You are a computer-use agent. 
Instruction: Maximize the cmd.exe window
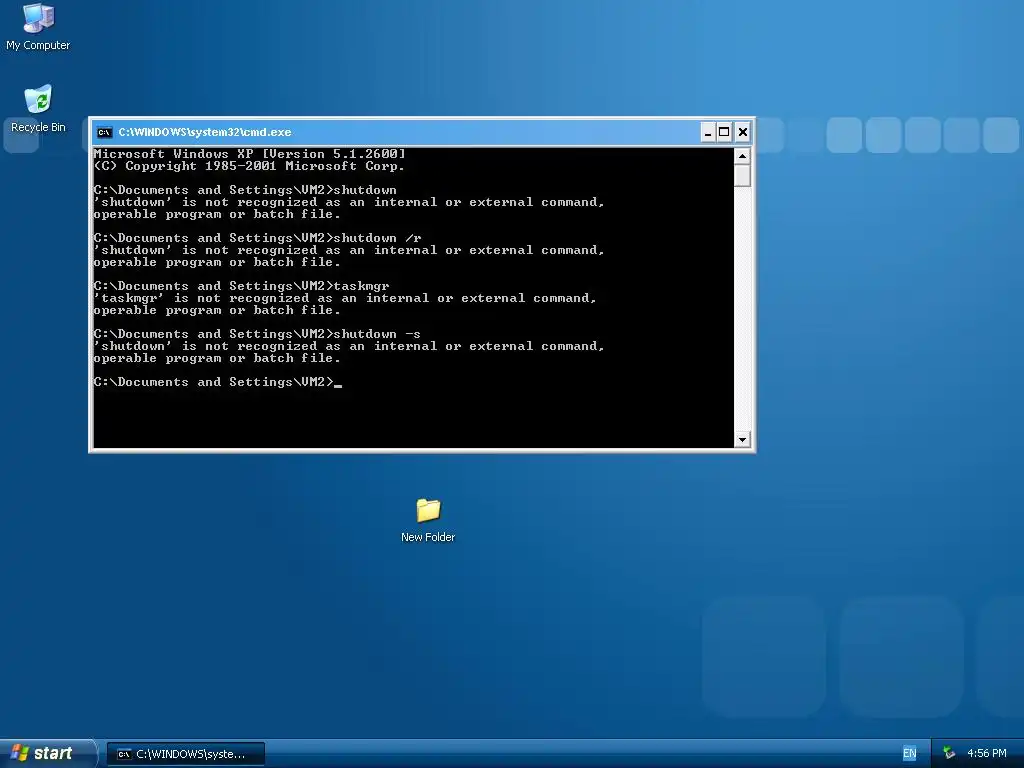pyautogui.click(x=724, y=133)
